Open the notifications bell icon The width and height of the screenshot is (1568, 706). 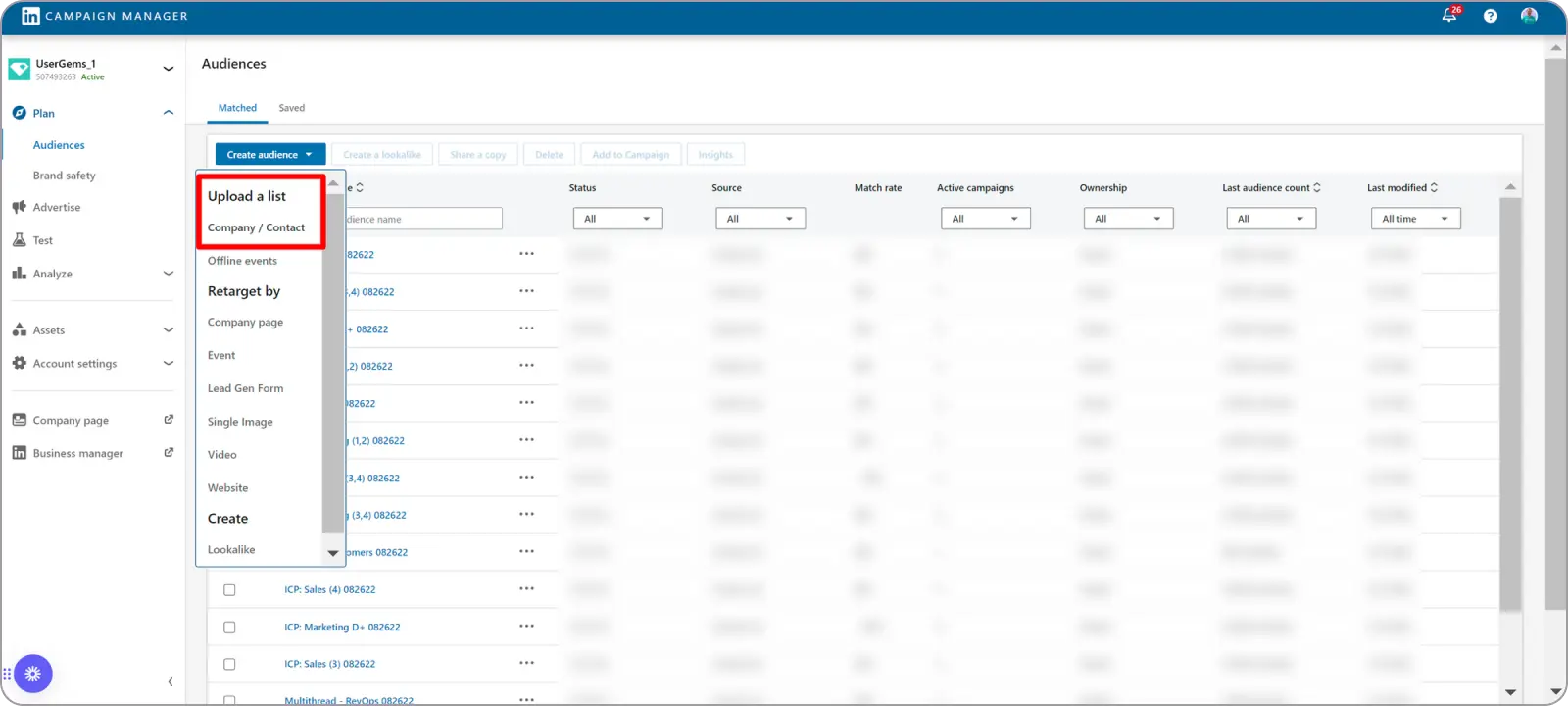click(1448, 16)
